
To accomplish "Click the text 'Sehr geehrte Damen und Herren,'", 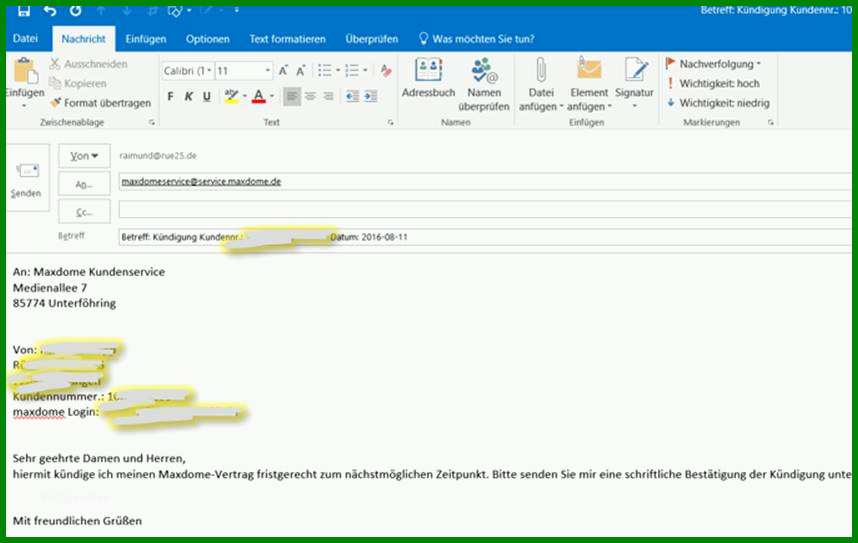I will click(x=99, y=458).
